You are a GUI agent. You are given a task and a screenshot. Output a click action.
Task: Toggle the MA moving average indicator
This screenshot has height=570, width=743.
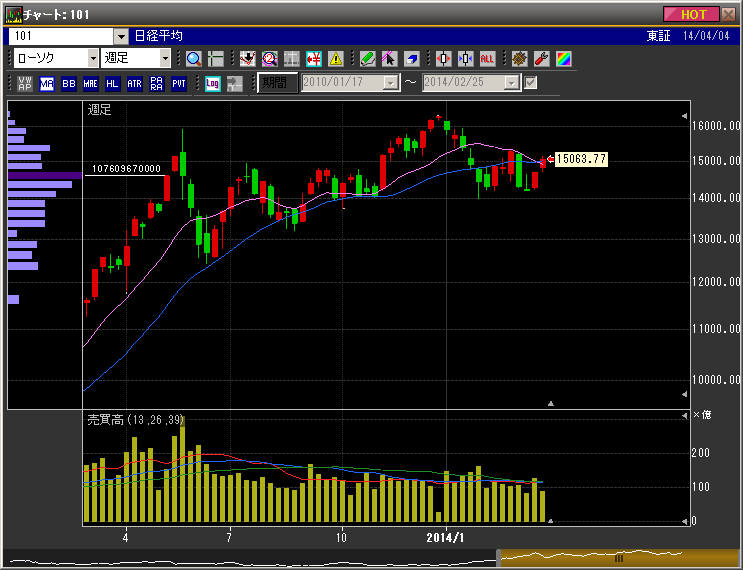(x=47, y=83)
